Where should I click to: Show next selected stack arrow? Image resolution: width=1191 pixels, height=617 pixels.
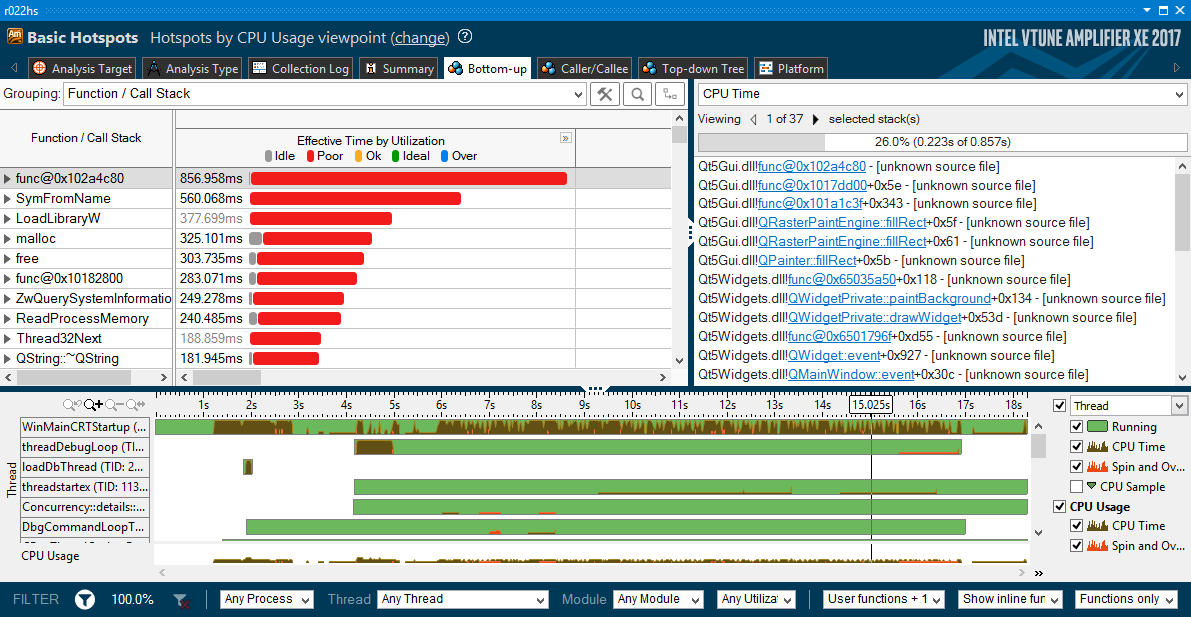(816, 119)
